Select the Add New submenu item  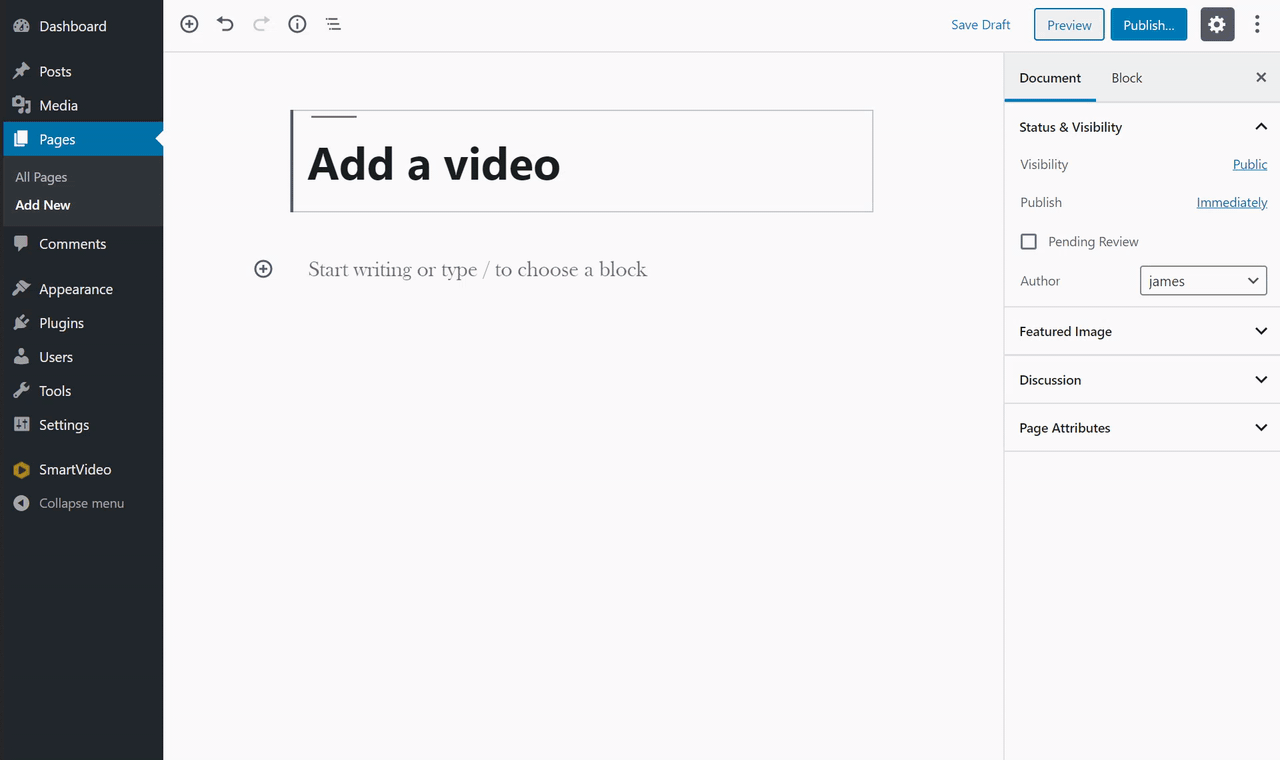(x=43, y=205)
